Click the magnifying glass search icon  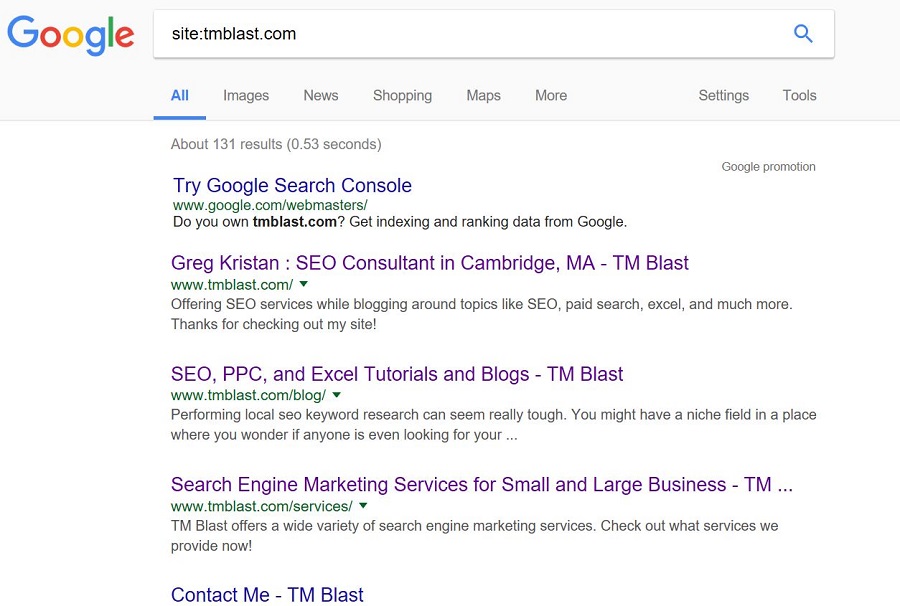[803, 34]
